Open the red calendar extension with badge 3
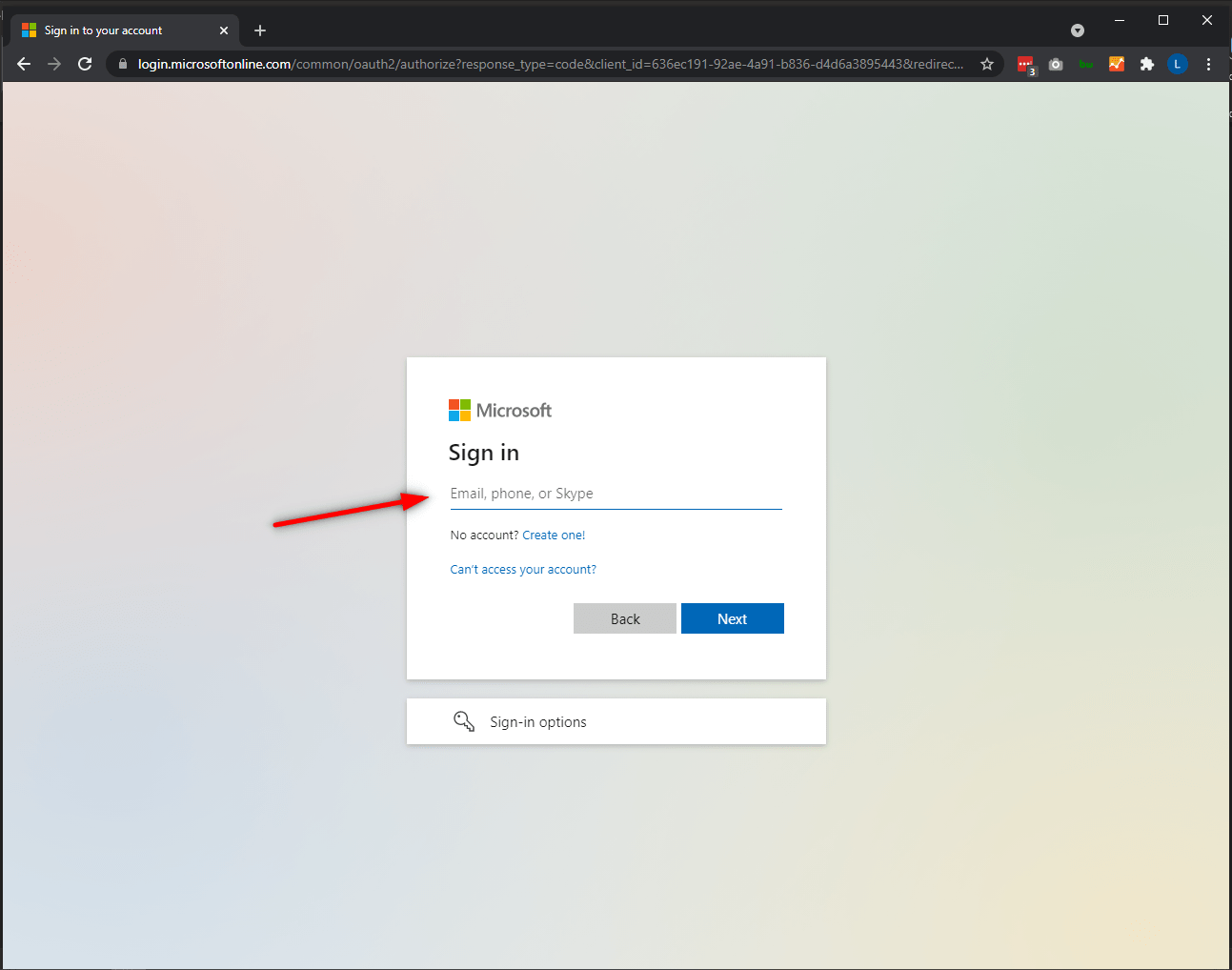 1026,65
